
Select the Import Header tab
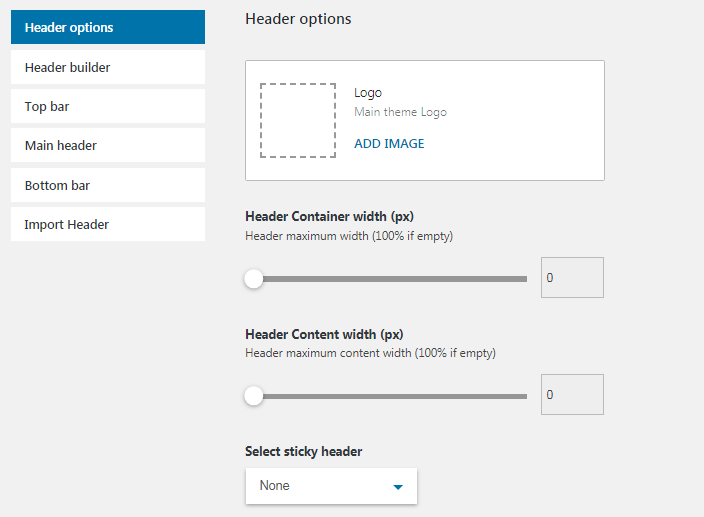point(107,224)
